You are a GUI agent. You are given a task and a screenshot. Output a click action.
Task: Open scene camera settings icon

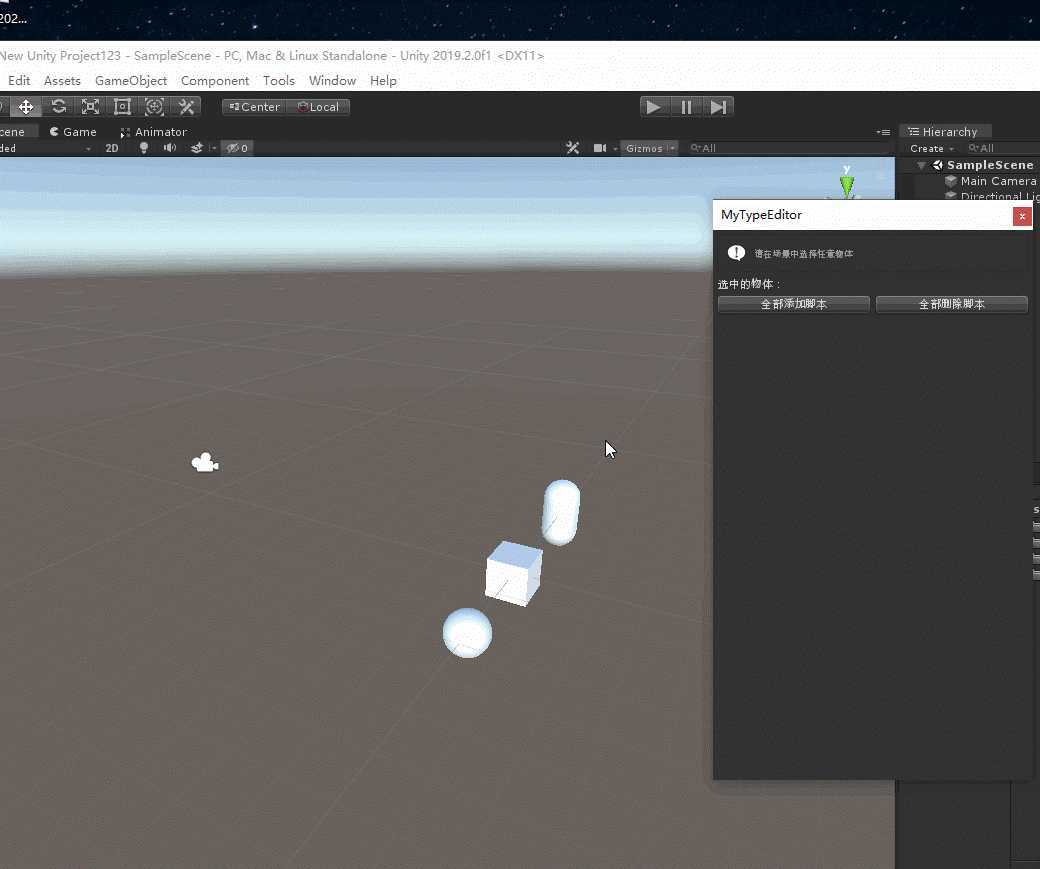tap(600, 148)
